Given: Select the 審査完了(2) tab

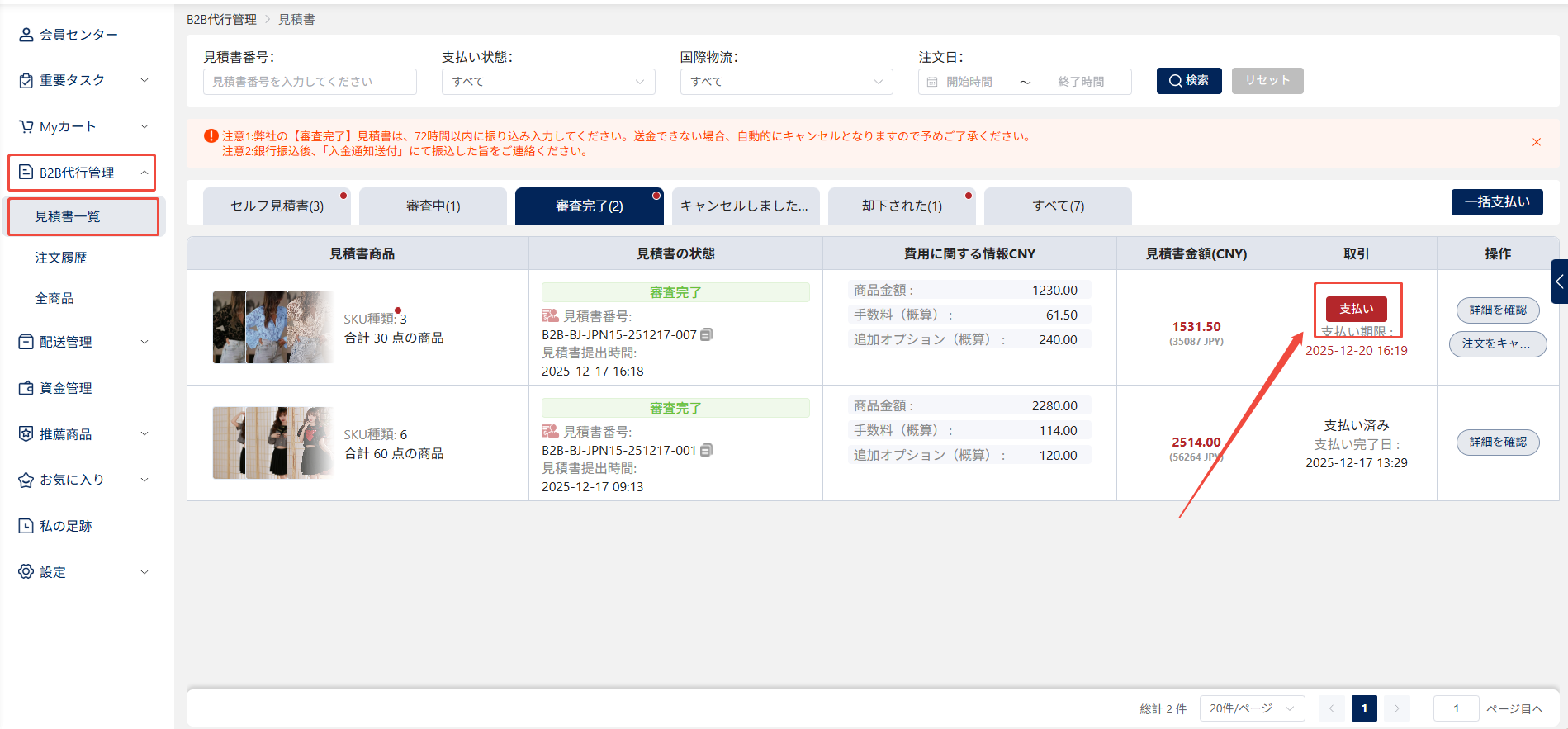Looking at the screenshot, I should tap(589, 206).
